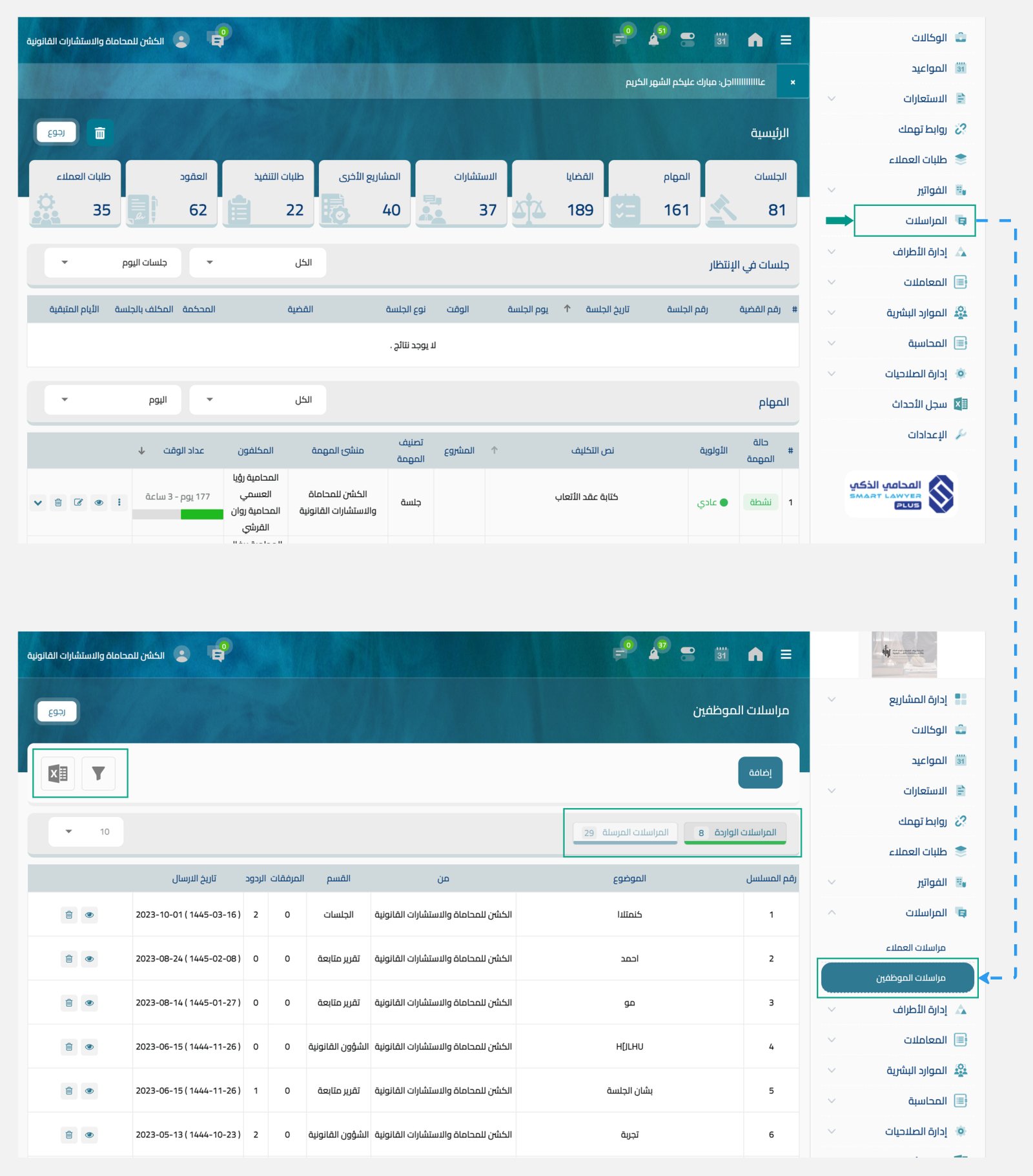
Task: Open chat icon beside avatar in lower header
Action: [x=218, y=654]
